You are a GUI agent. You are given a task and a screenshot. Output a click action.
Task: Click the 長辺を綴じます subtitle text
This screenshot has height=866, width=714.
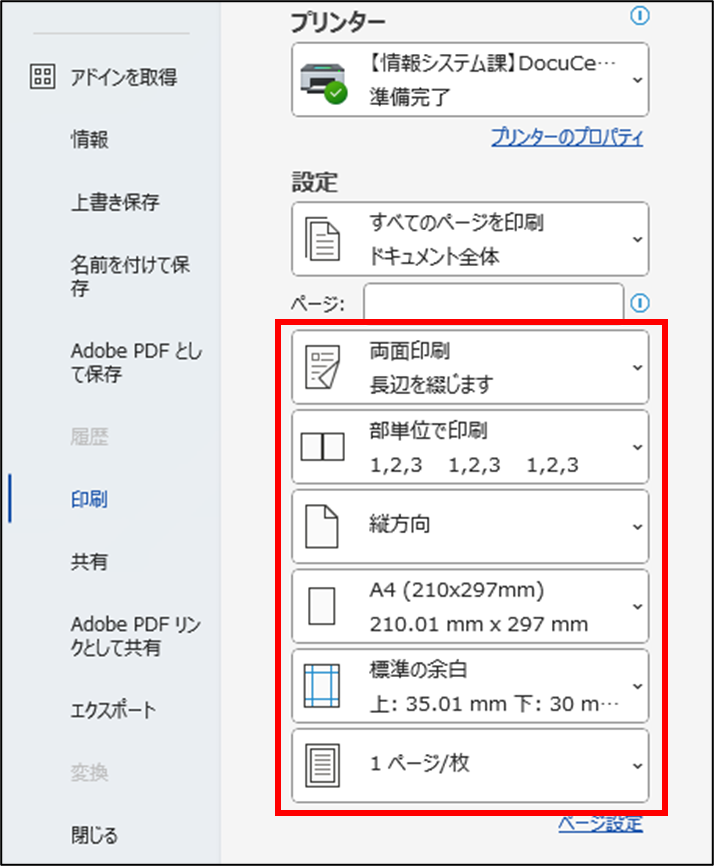click(x=431, y=384)
